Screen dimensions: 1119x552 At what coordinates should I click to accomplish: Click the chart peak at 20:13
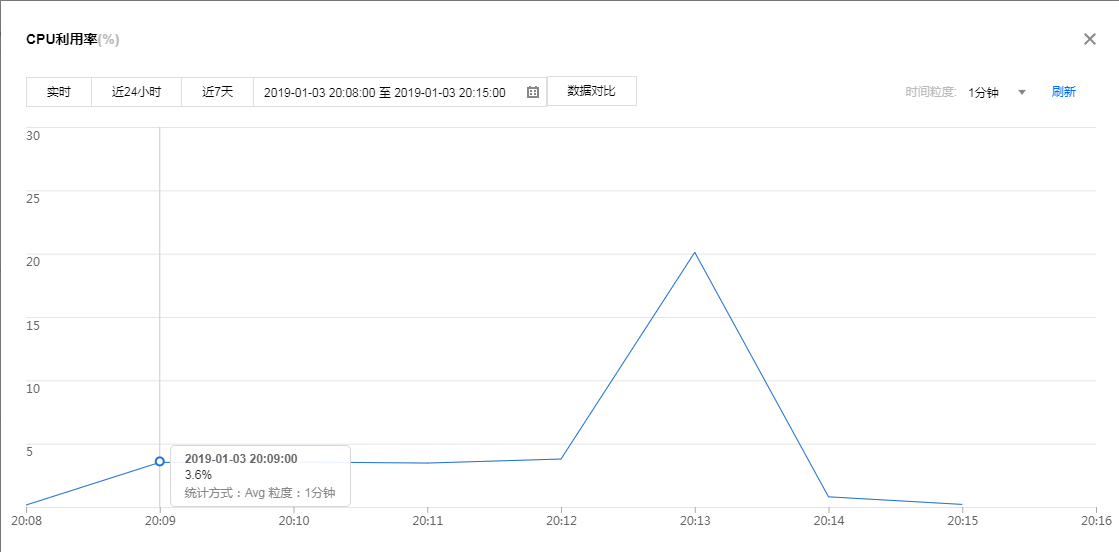pos(695,252)
